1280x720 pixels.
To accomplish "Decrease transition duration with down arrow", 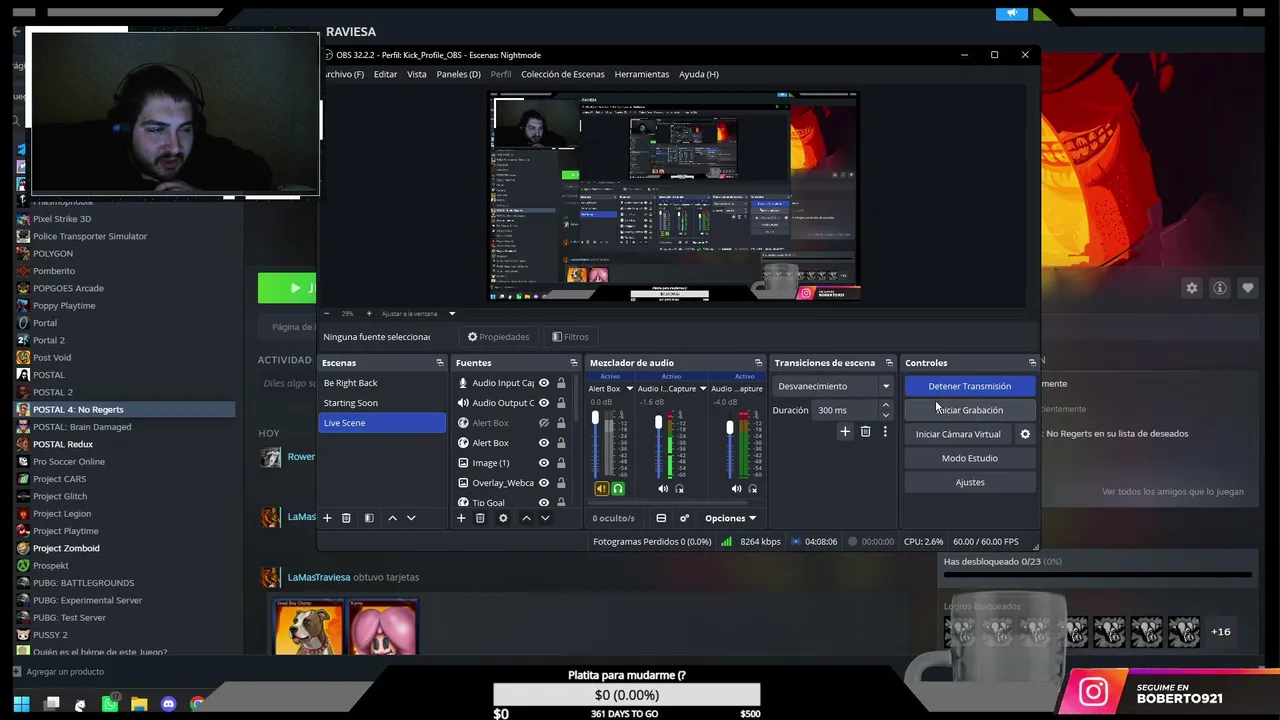I will pos(885,415).
